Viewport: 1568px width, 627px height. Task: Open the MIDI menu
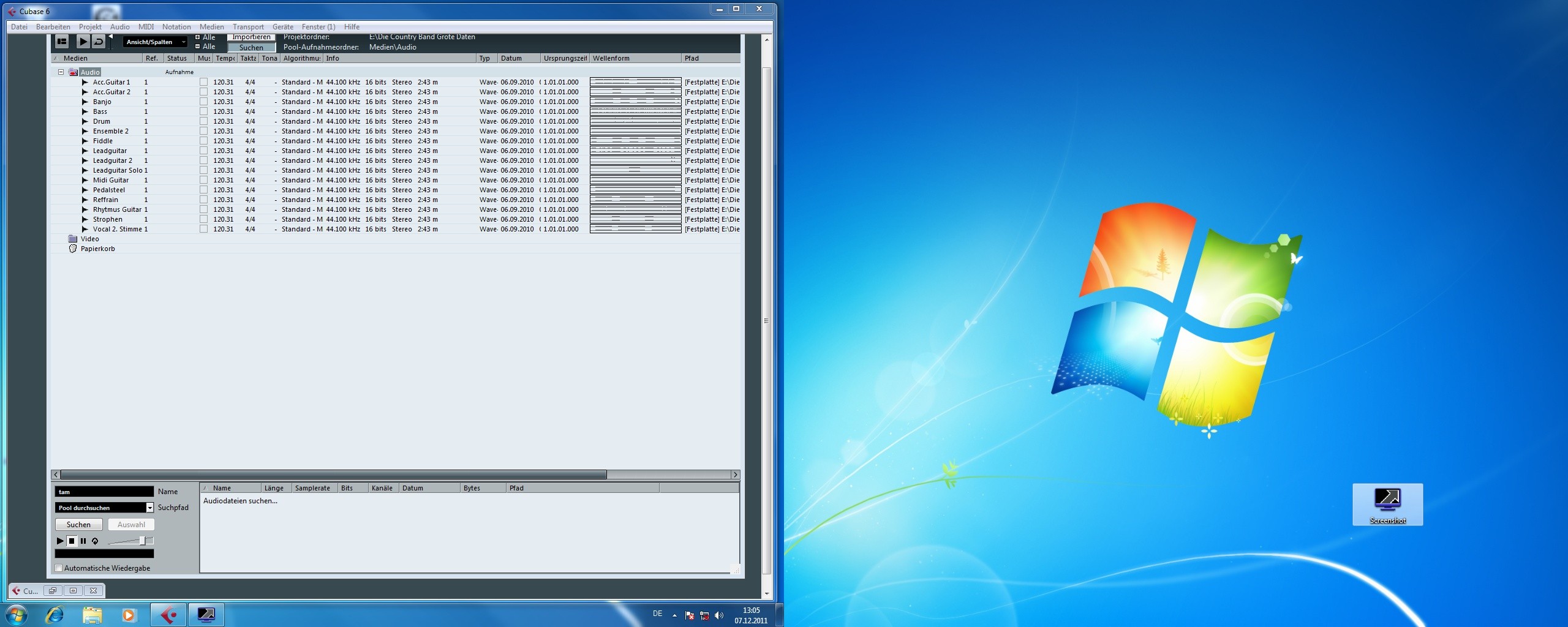pyautogui.click(x=146, y=27)
